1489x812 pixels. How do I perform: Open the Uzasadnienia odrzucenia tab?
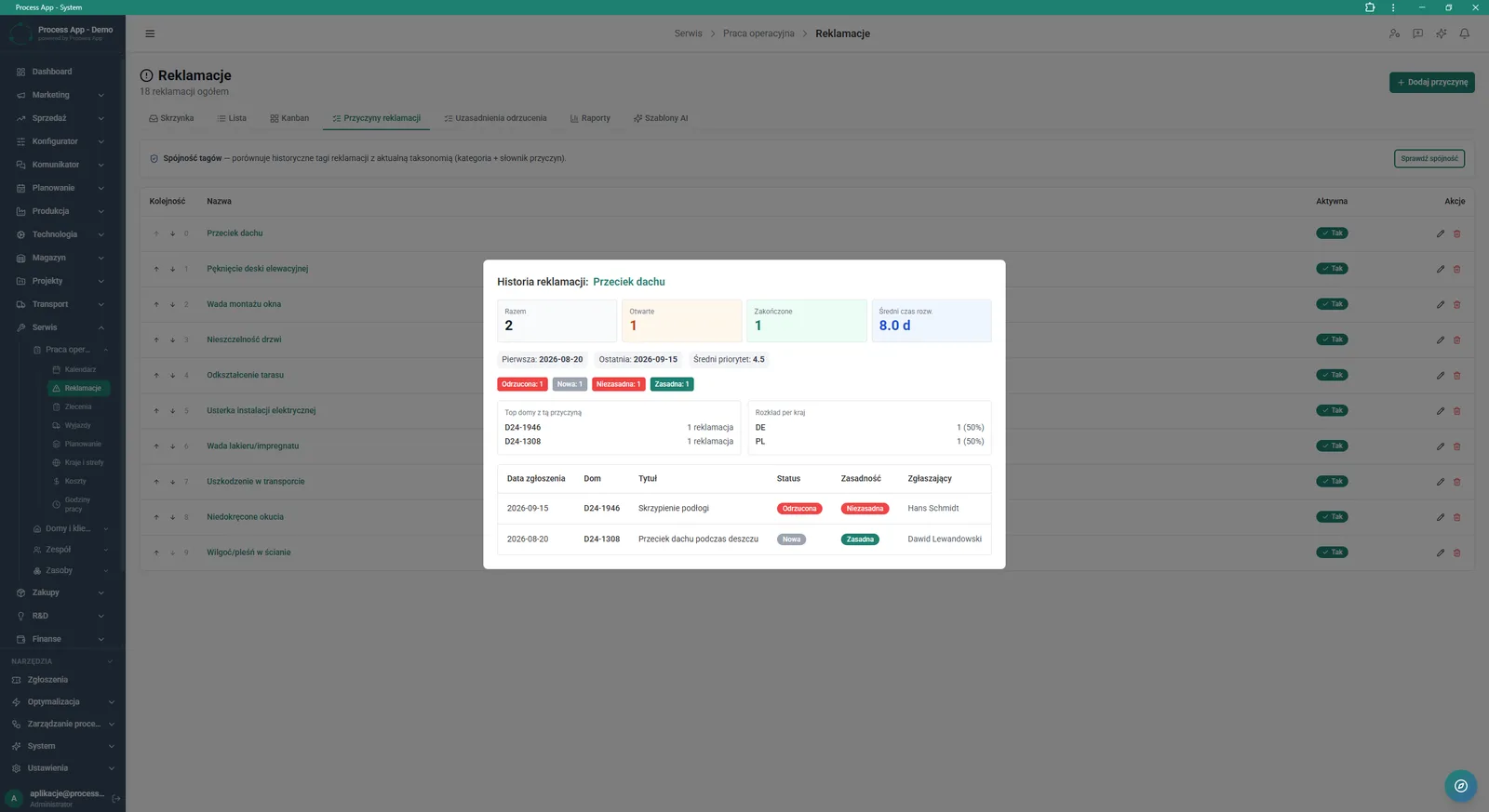tap(495, 118)
